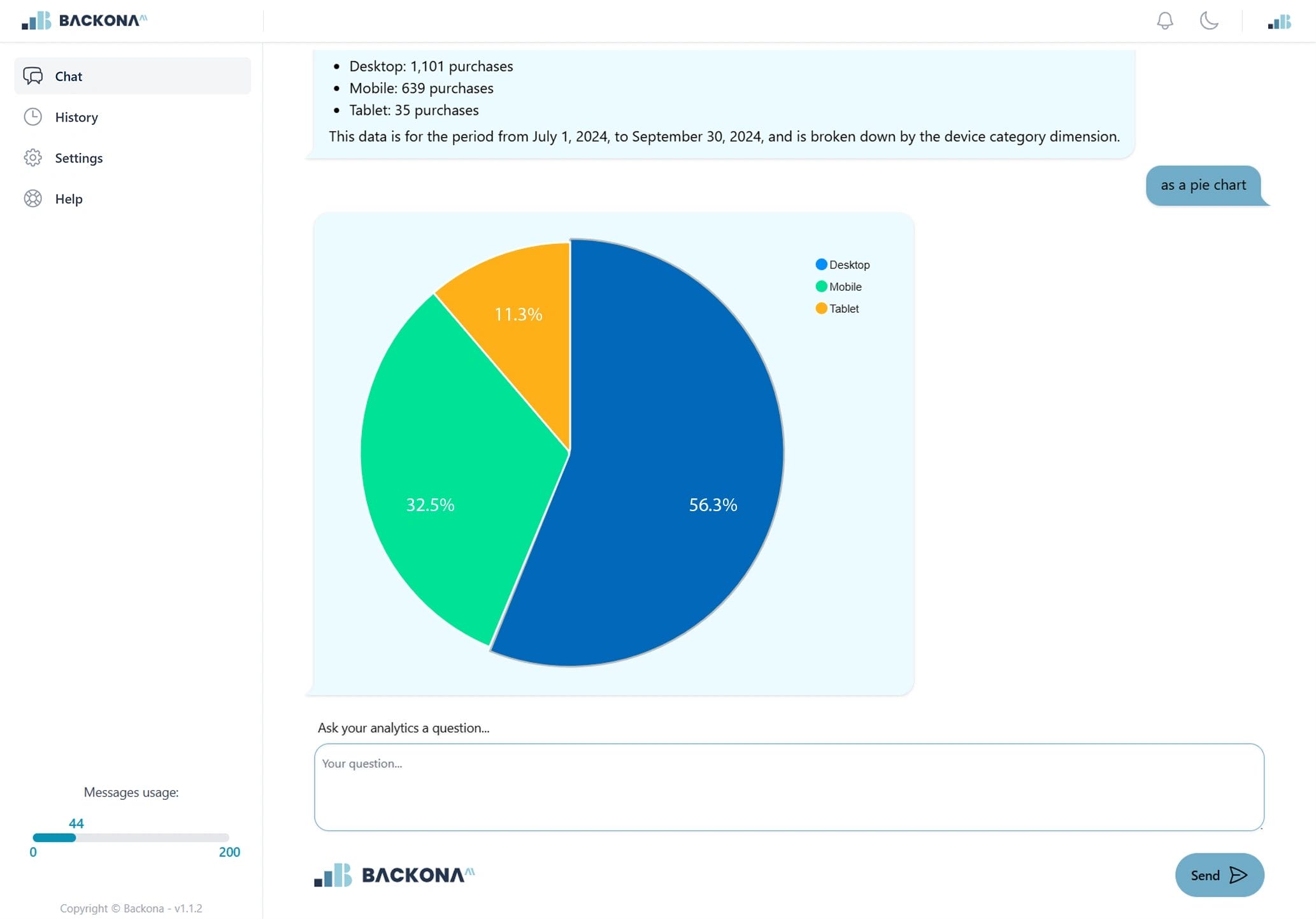Click the Help lifebuoy icon
Screen dimensions: 1316x919
tap(33, 199)
